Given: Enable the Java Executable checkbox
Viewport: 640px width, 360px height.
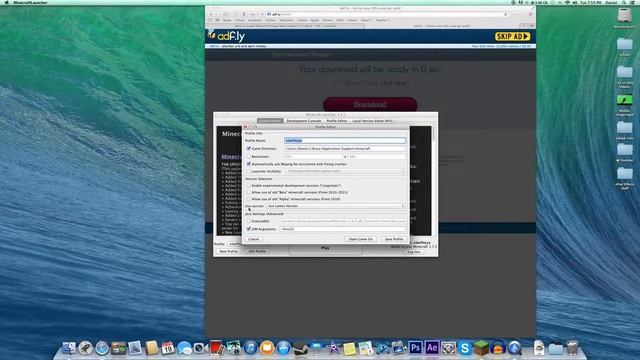Looking at the screenshot, I should (249, 221).
